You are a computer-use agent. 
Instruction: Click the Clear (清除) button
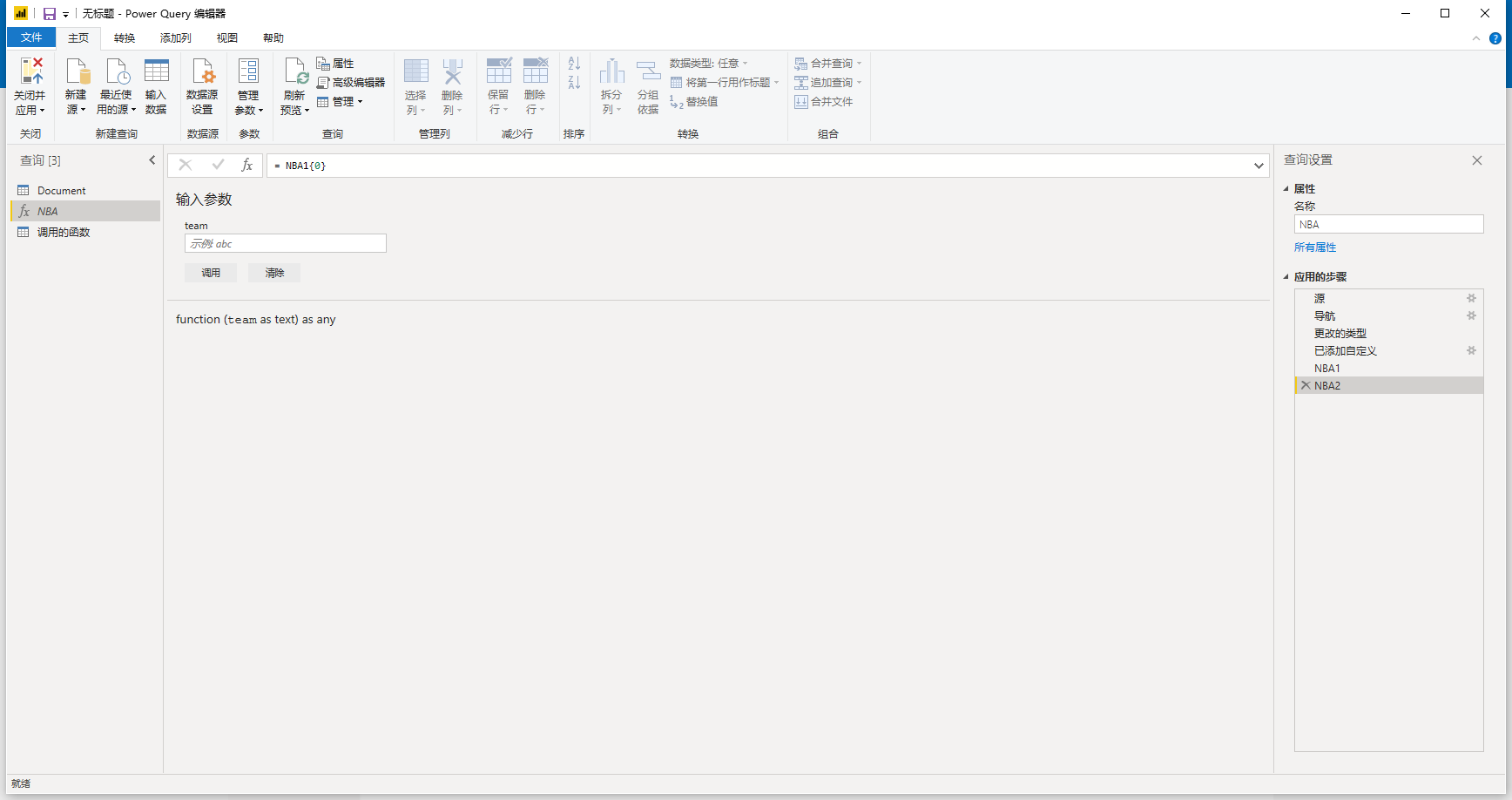[274, 273]
